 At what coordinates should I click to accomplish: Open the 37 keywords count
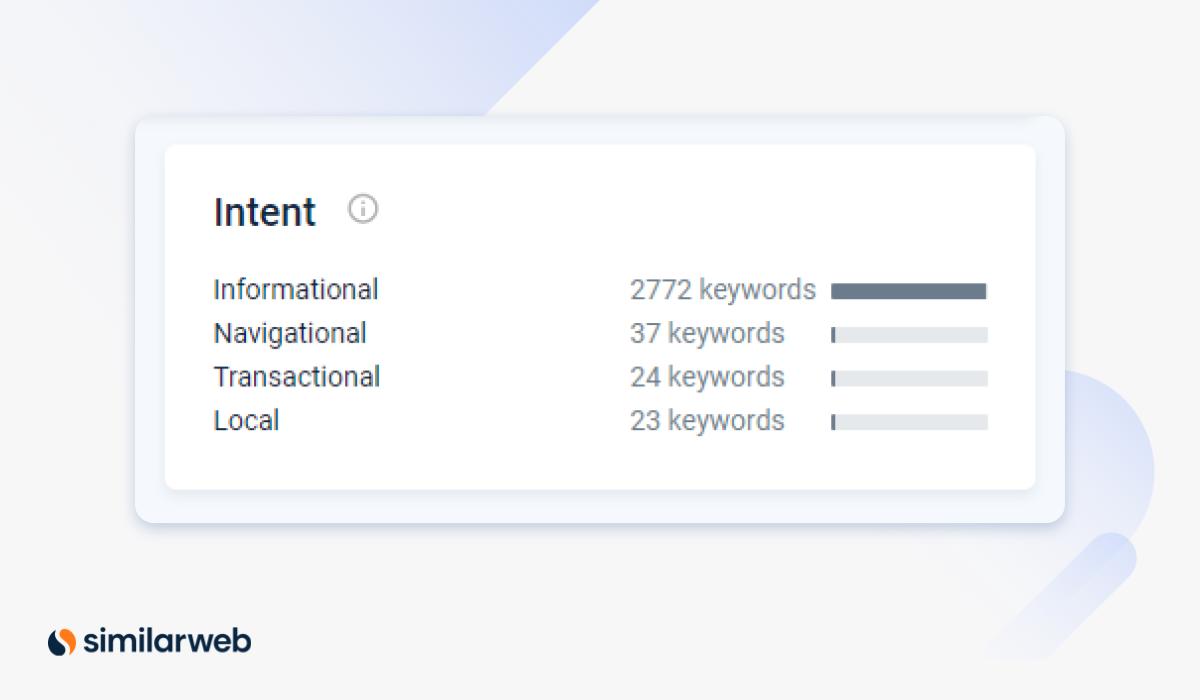tap(707, 333)
